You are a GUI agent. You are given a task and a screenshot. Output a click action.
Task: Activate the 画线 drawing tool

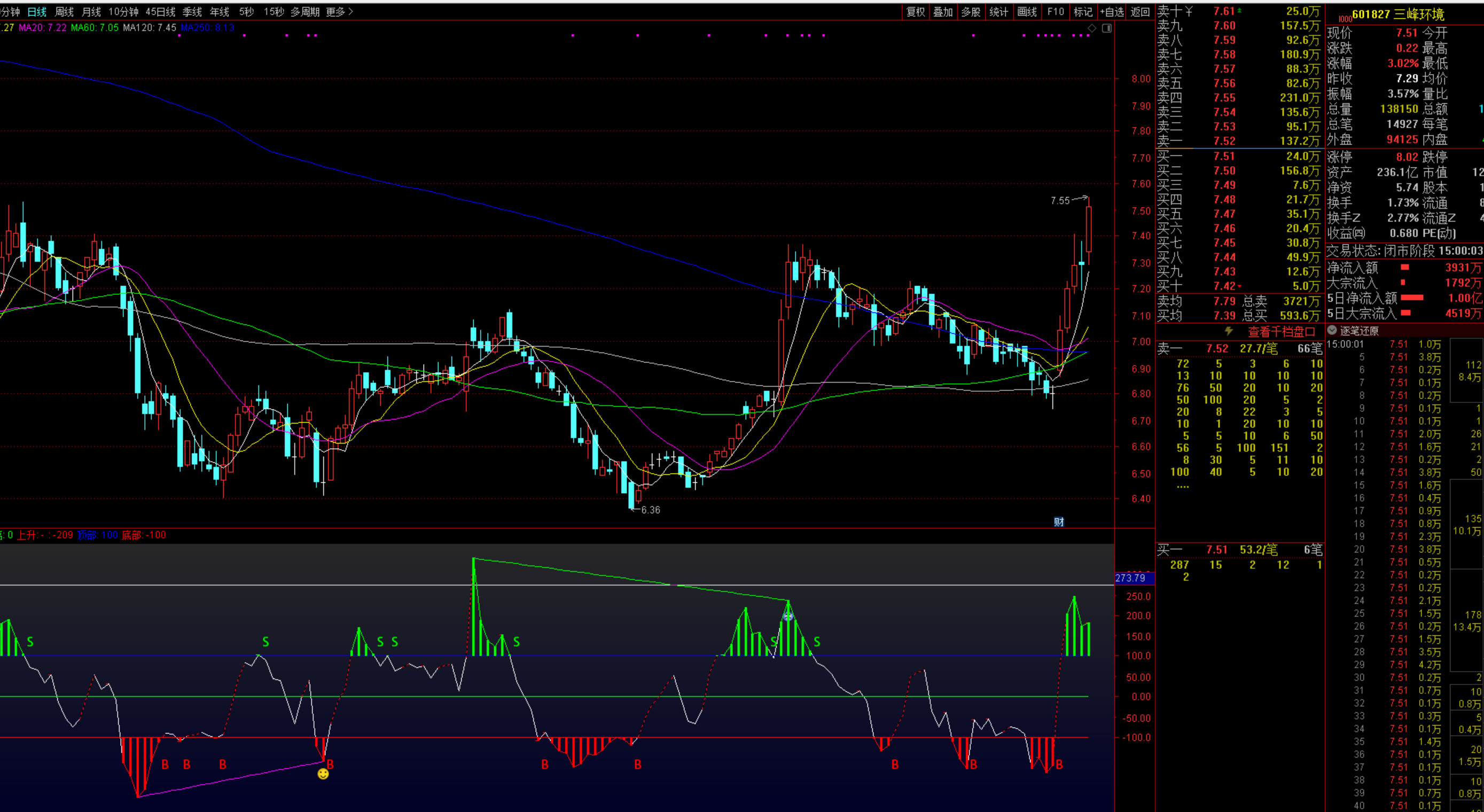tap(1027, 12)
